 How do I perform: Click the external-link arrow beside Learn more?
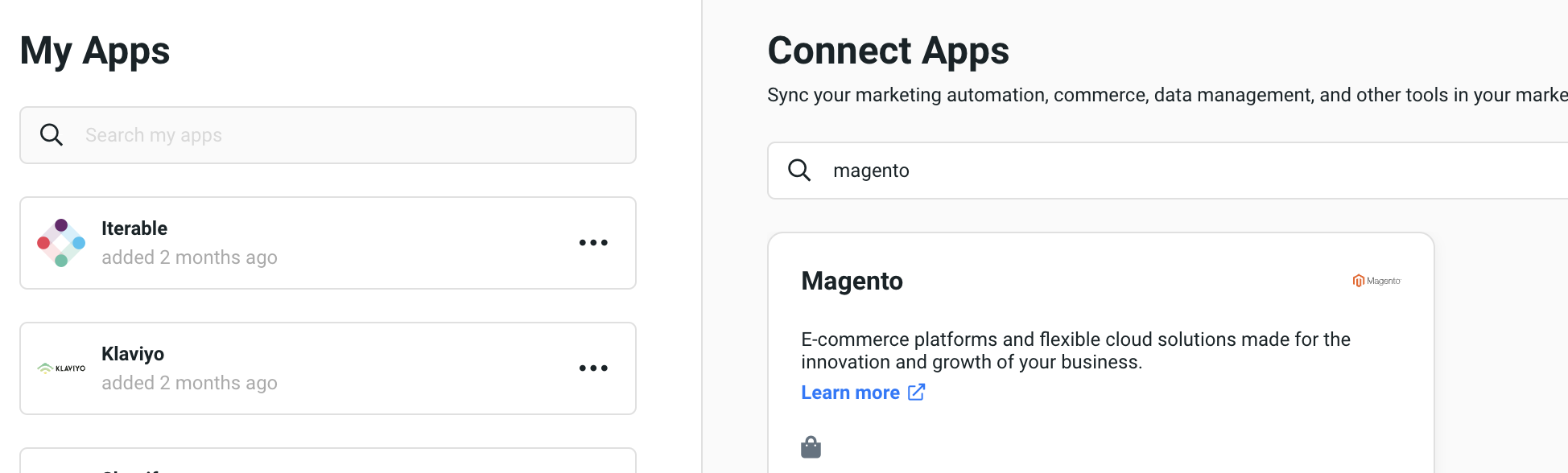tap(917, 392)
